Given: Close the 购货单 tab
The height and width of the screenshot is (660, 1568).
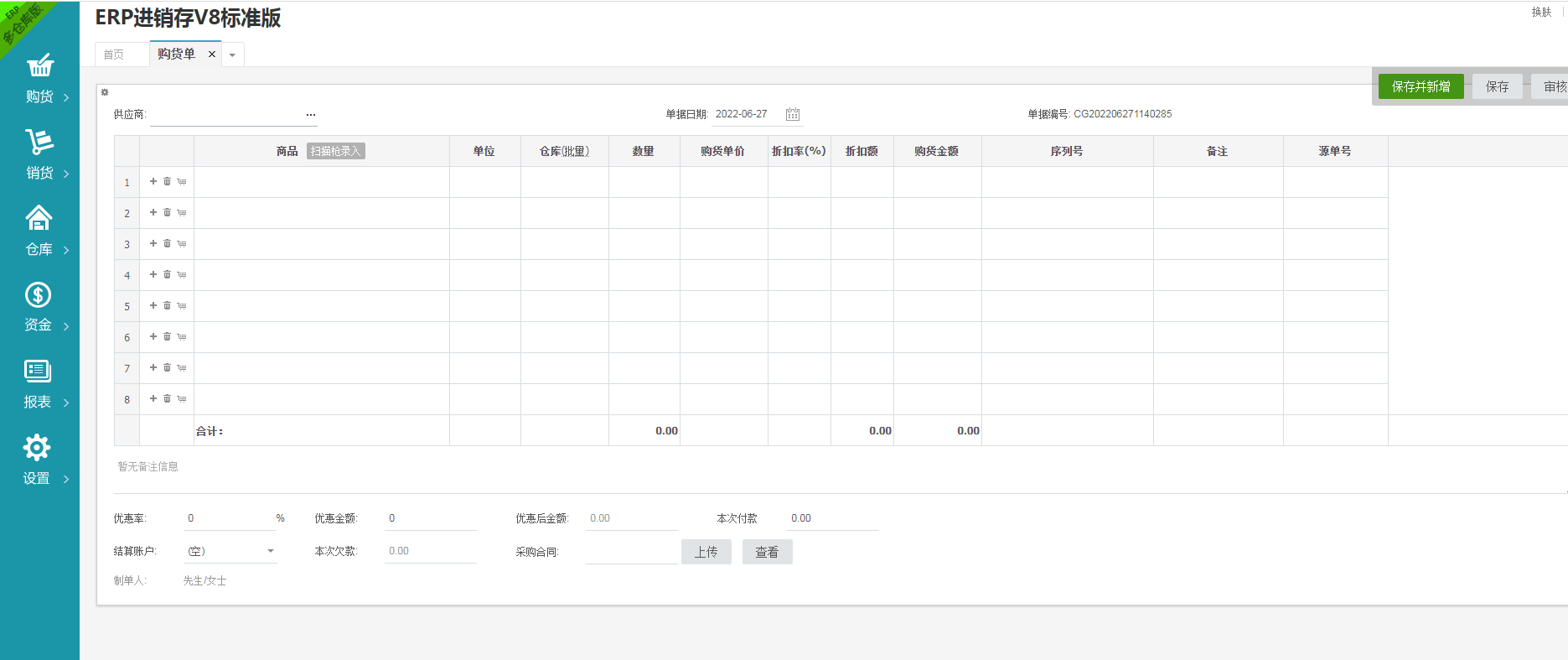Looking at the screenshot, I should 212,55.
